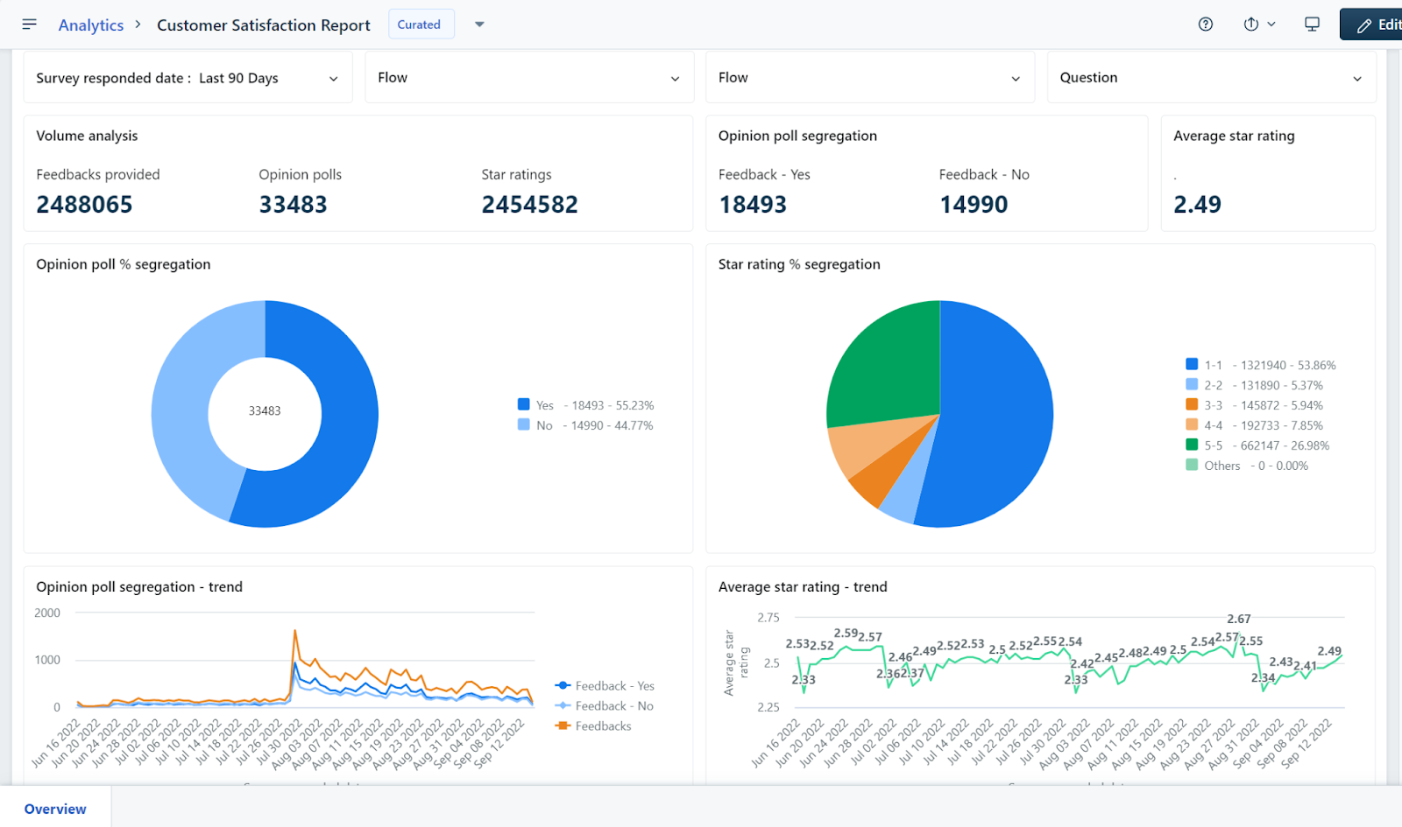1402x827 pixels.
Task: Open the hamburger navigation menu
Action: (29, 24)
